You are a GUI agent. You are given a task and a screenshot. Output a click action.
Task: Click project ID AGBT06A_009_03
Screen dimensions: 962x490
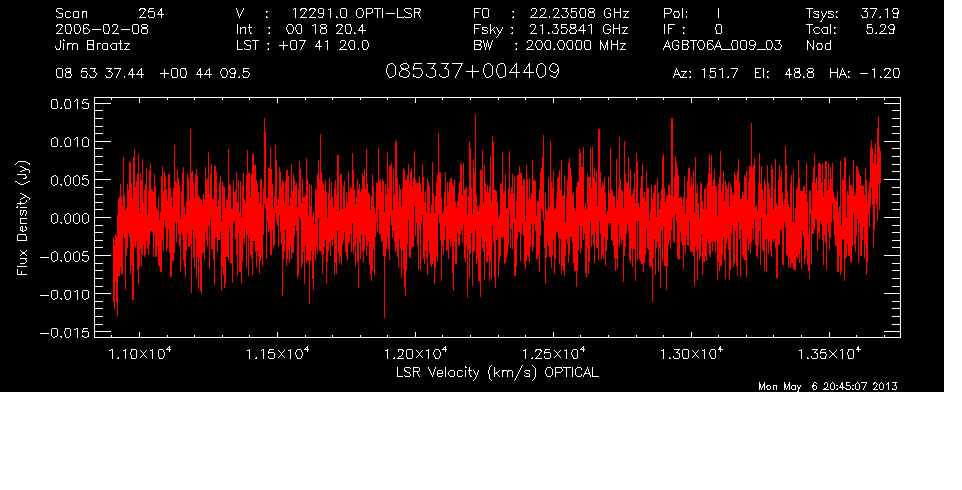[x=723, y=46]
